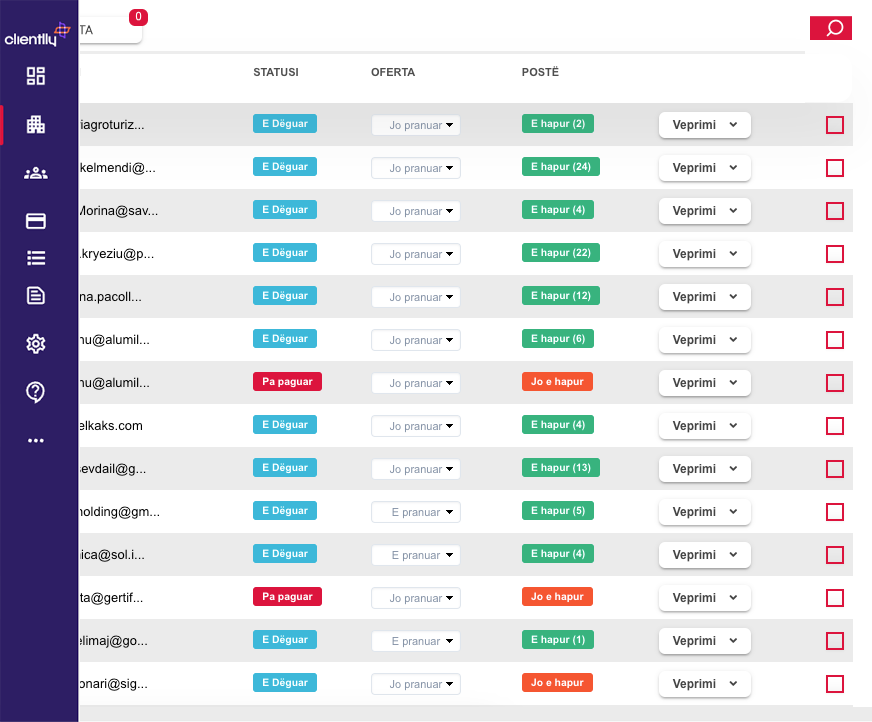Open the 'E pranuar' dropdown in elimaj@go row

416,641
